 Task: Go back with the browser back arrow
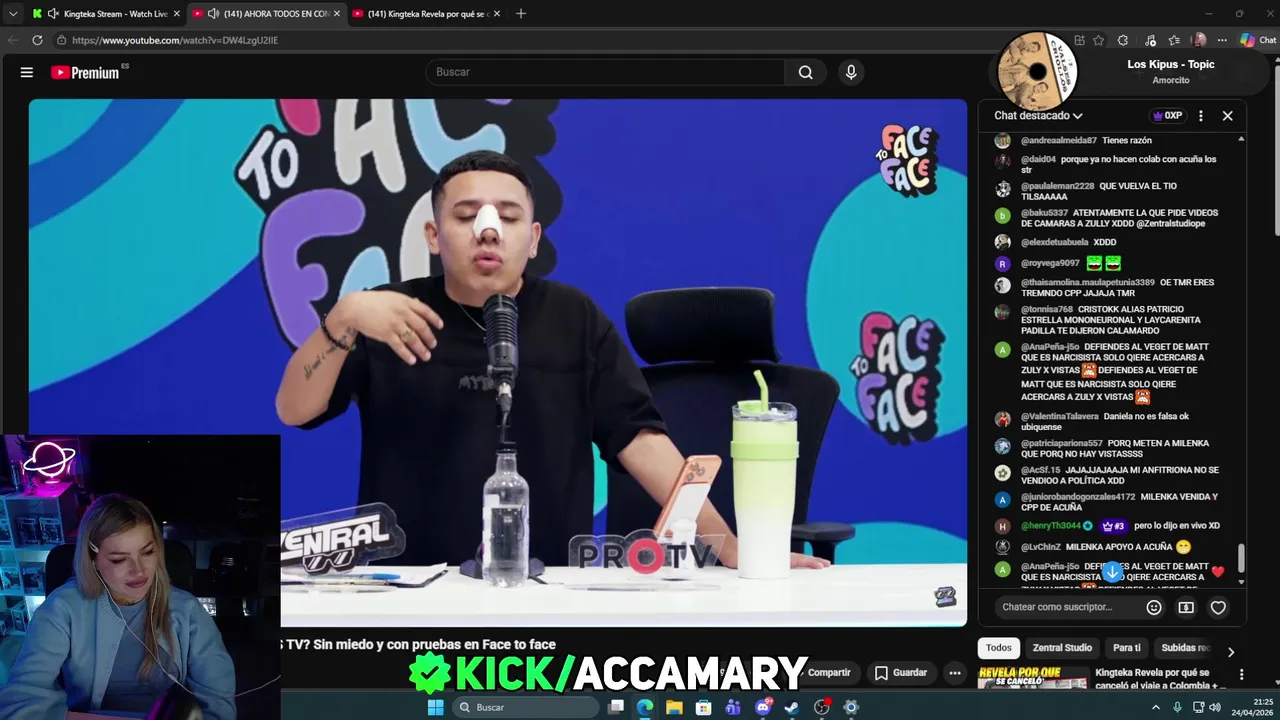pyautogui.click(x=13, y=40)
